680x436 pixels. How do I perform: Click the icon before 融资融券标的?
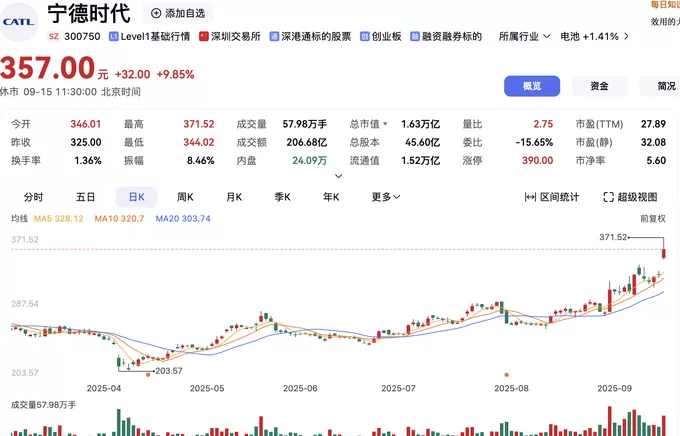point(415,36)
